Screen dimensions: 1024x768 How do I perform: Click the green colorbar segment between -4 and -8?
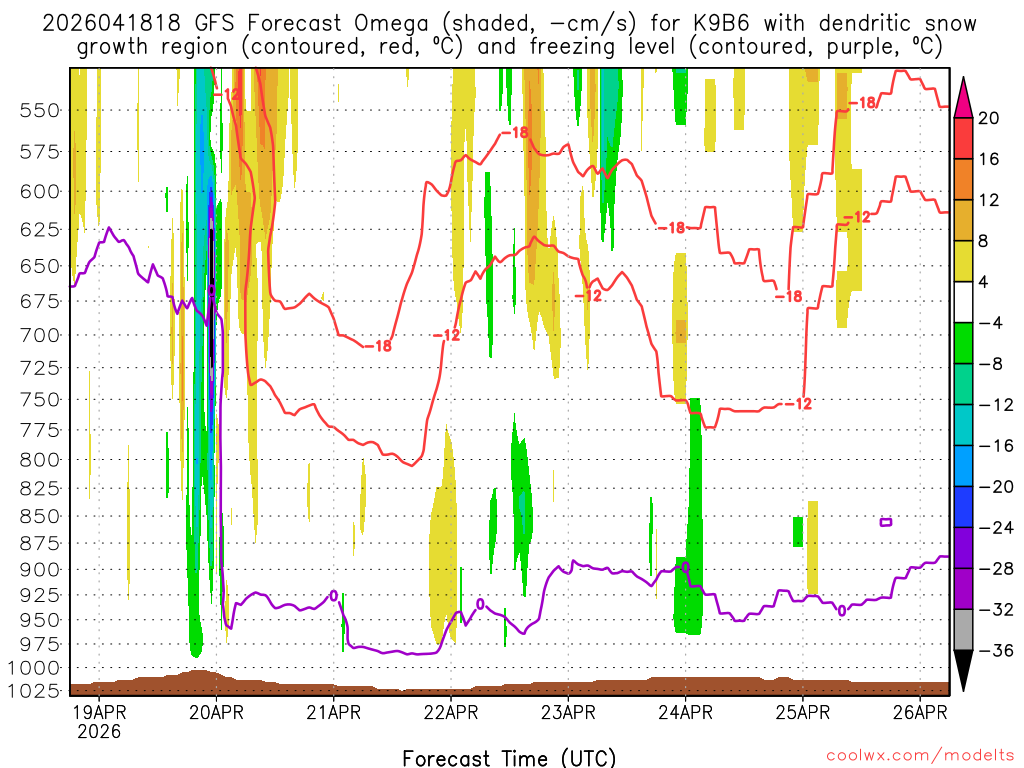(963, 344)
